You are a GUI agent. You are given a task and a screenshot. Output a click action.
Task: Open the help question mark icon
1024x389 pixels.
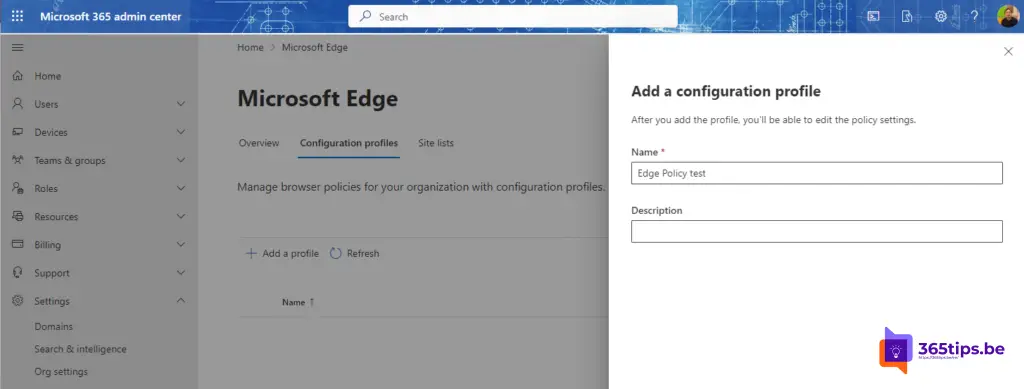[974, 16]
